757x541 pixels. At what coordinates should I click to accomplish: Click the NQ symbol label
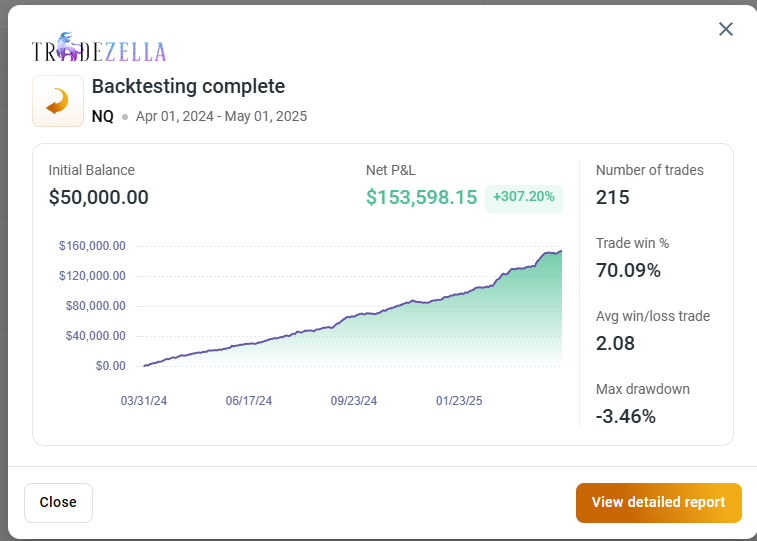(x=103, y=117)
